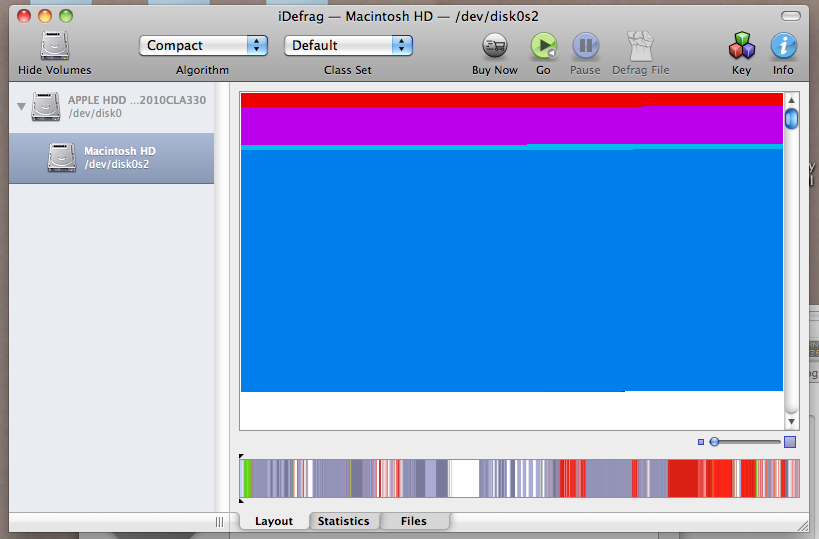Click the red close window button
This screenshot has height=539, width=819.
tap(24, 16)
